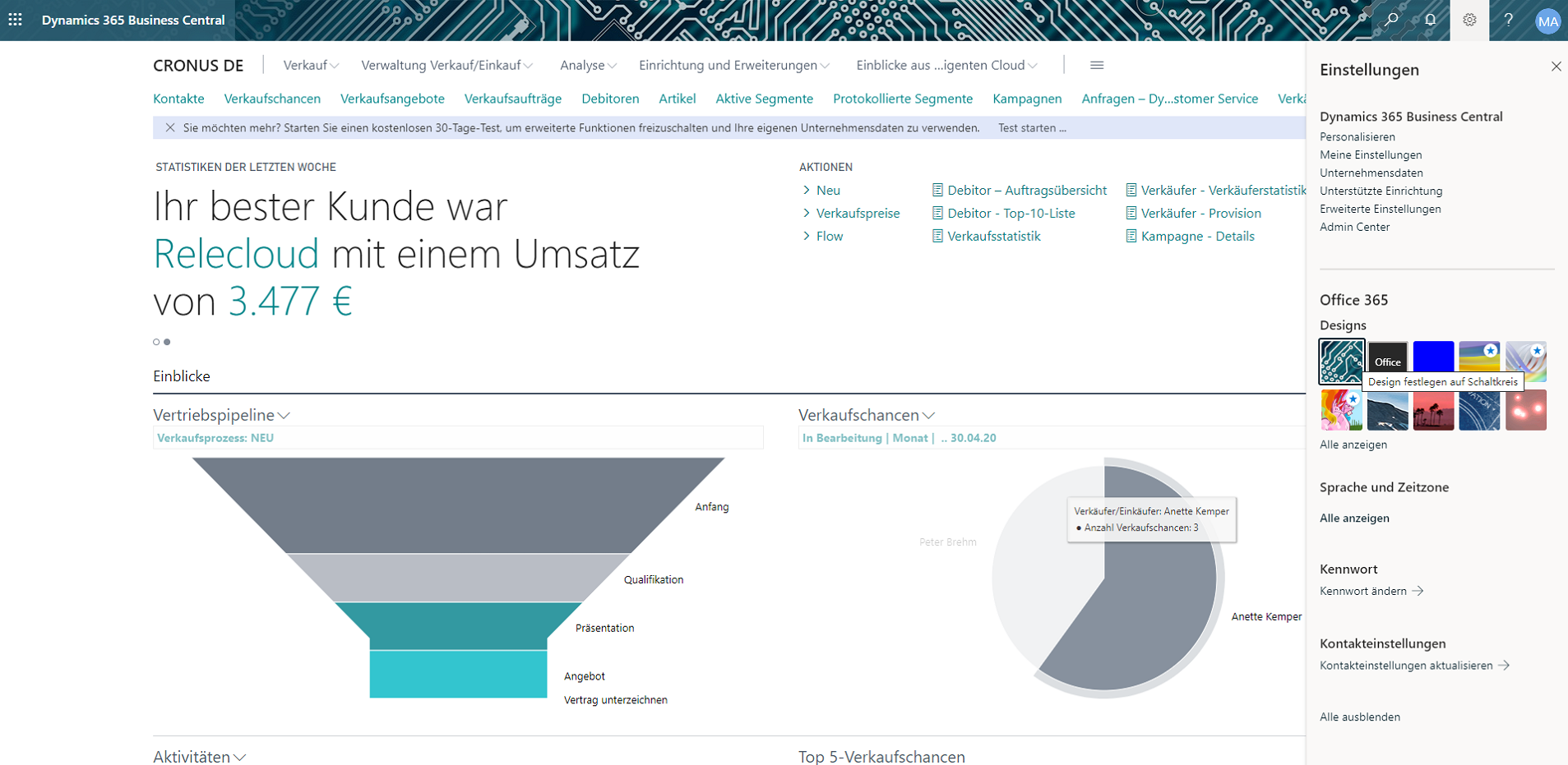Click arrow next to Kontakteinstellungen aktualisieren

coord(1504,666)
